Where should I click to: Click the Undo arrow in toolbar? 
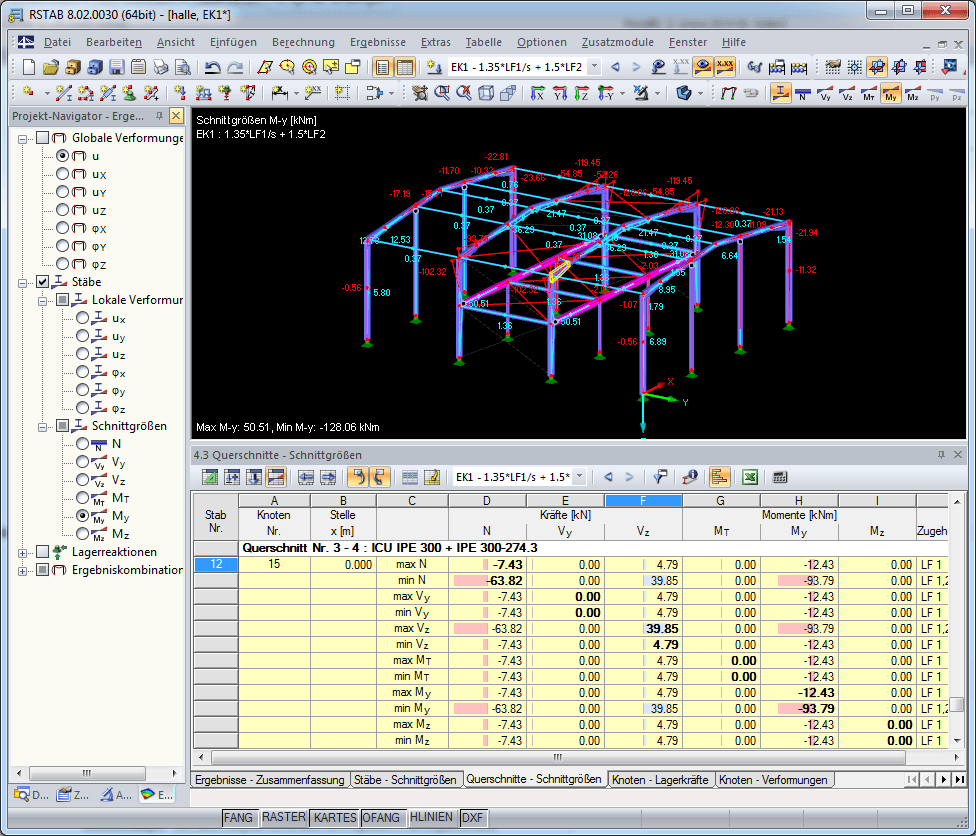pyautogui.click(x=212, y=68)
